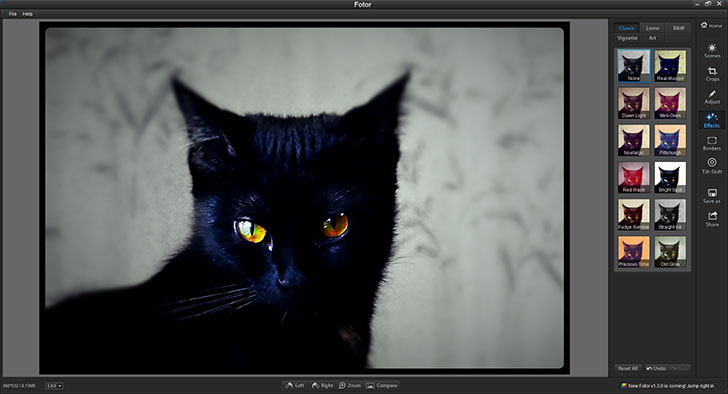
Task: Apply the Real-Illusion effect
Action: coord(670,66)
